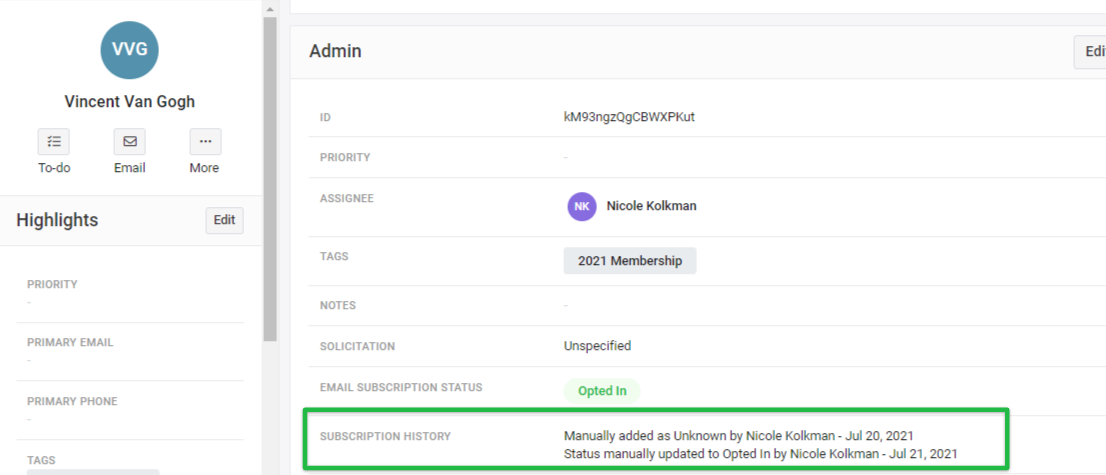Click the TAGS label in Admin

click(334, 256)
